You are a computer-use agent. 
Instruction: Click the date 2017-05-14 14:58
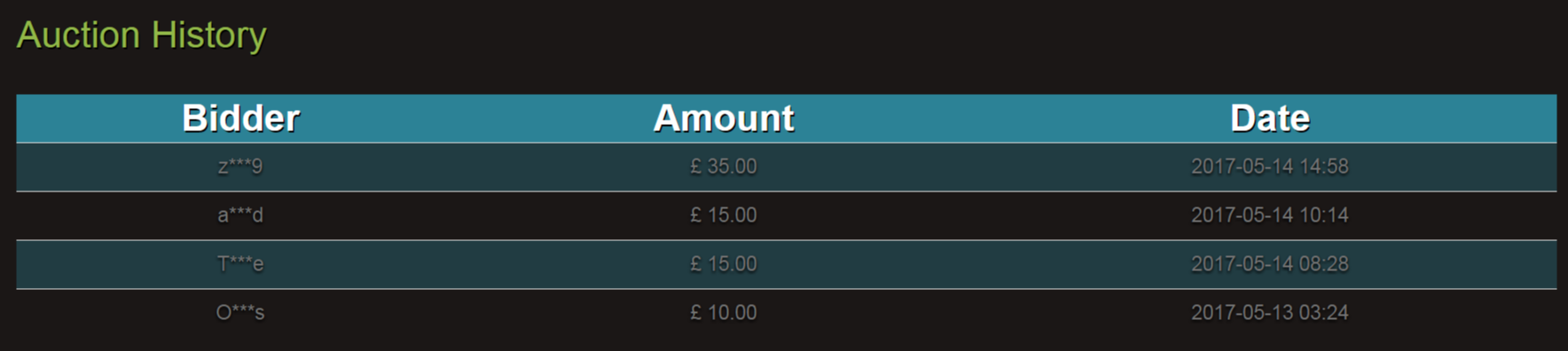1270,167
